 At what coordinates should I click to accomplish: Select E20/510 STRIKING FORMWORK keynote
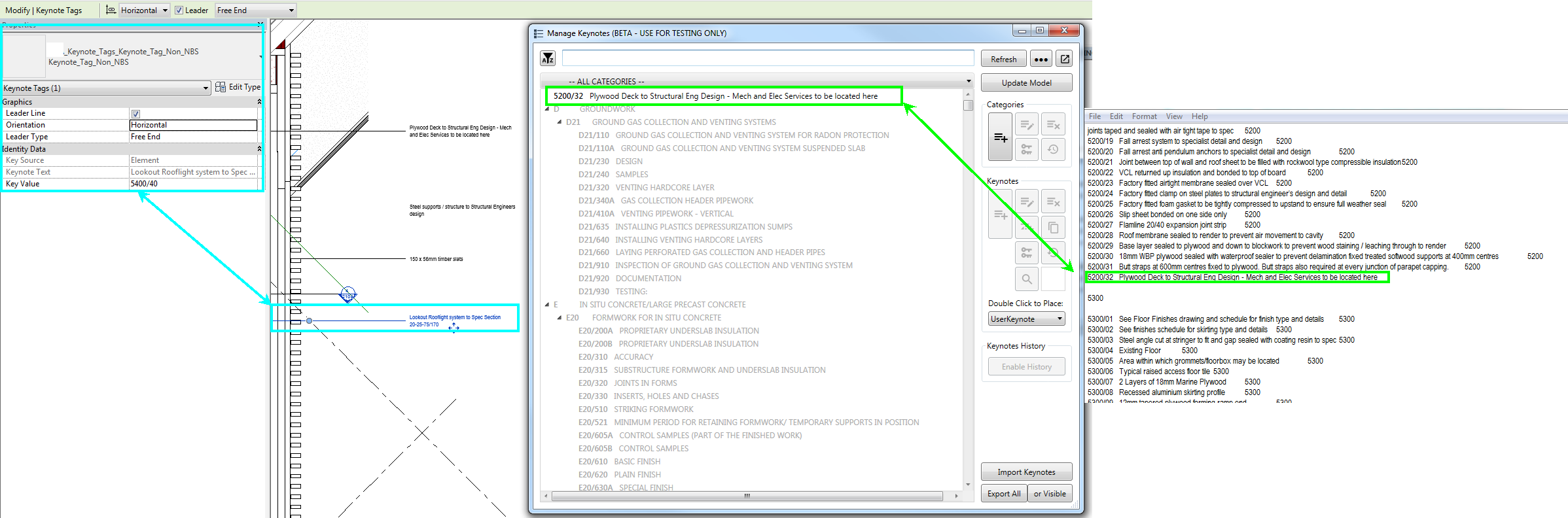(635, 409)
